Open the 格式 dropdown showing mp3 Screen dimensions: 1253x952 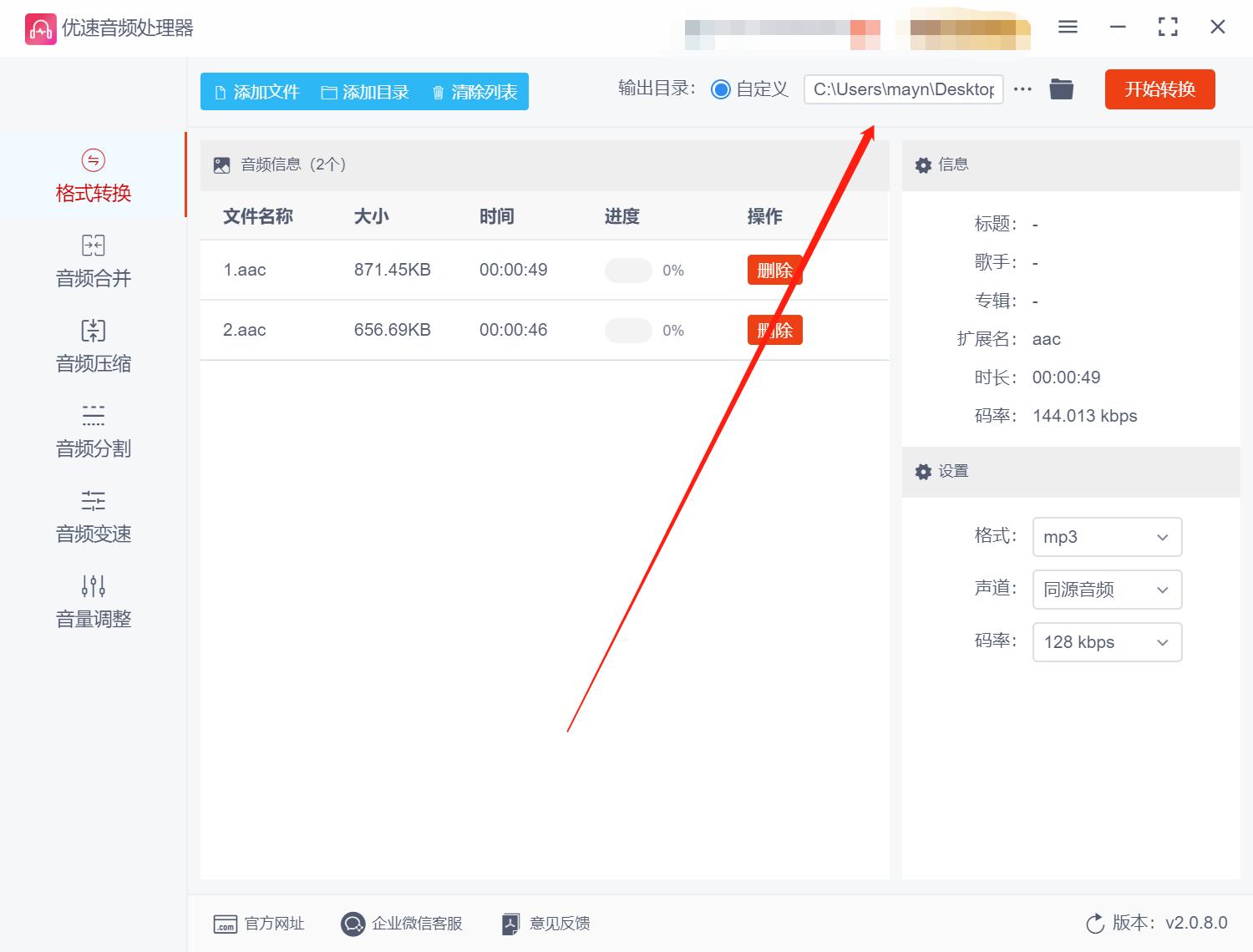click(x=1107, y=537)
